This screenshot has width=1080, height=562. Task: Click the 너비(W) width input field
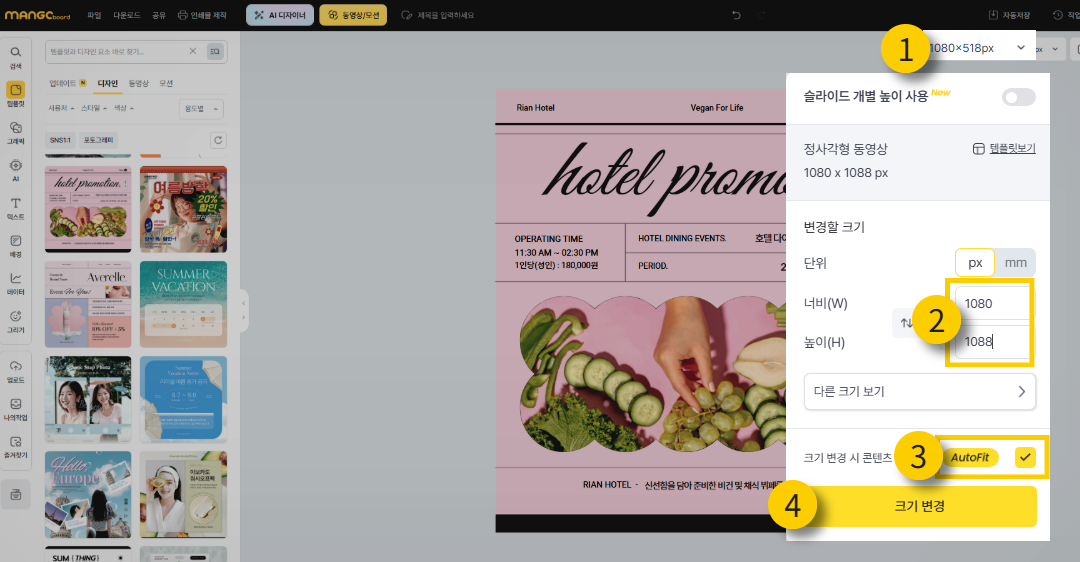(x=989, y=302)
